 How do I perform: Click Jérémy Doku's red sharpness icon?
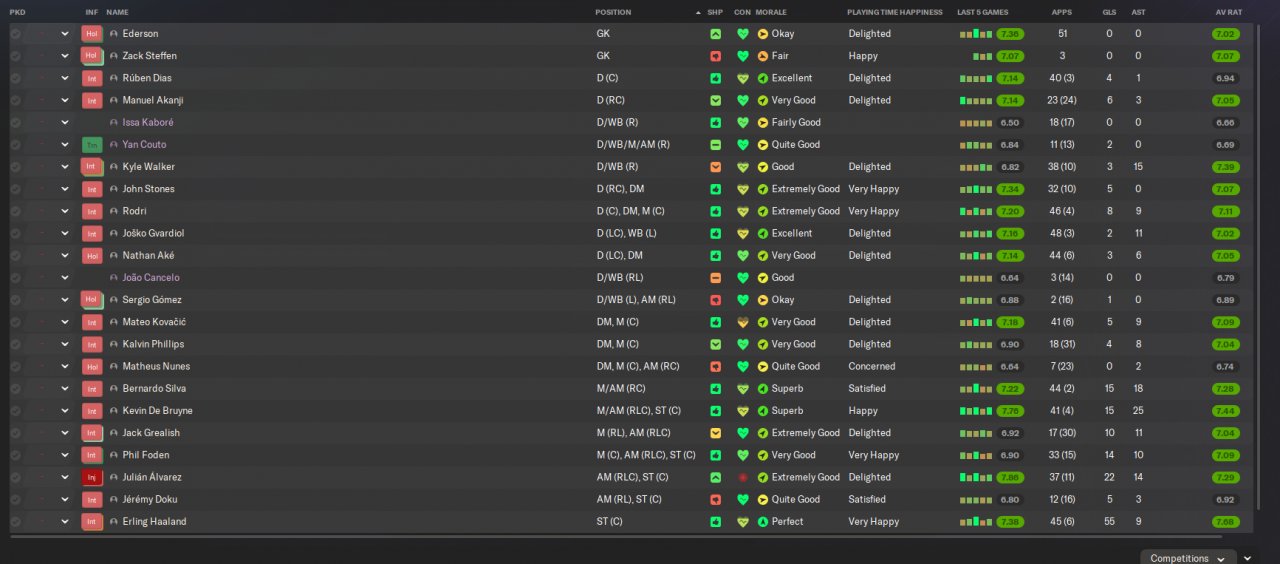coord(715,499)
